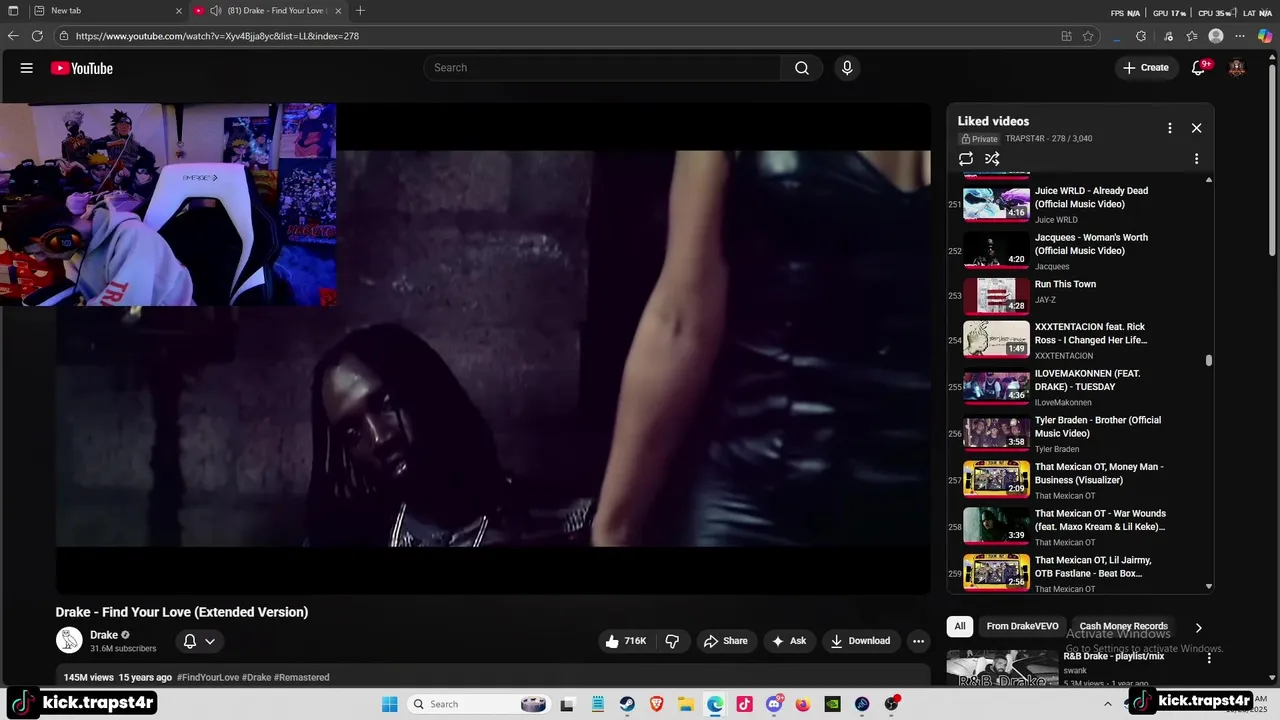The width and height of the screenshot is (1280, 720).
Task: Open the YouTube guide hamburger menu
Action: tap(27, 68)
